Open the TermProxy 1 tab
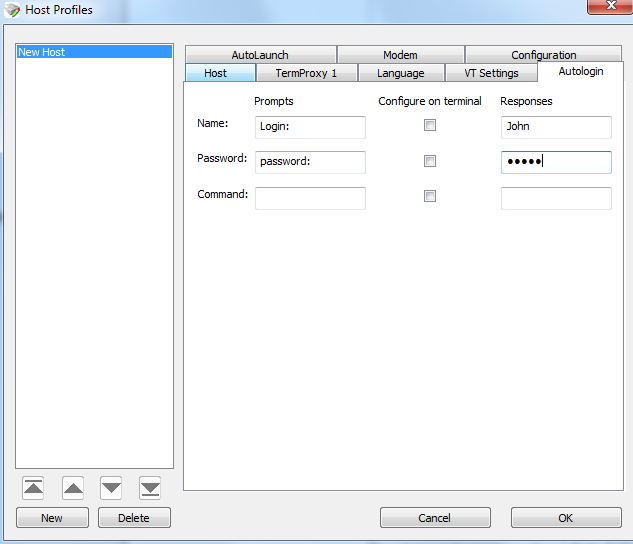This screenshot has height=544, width=633. pos(306,73)
